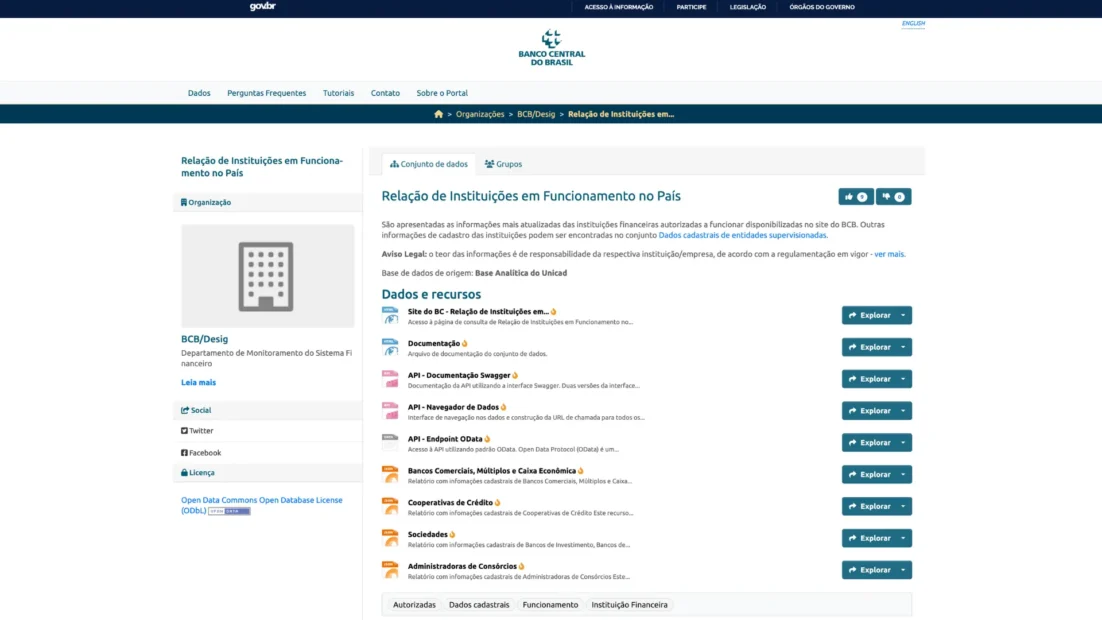1102x620 pixels.
Task: Click the Funcionamento tag
Action: tap(550, 605)
